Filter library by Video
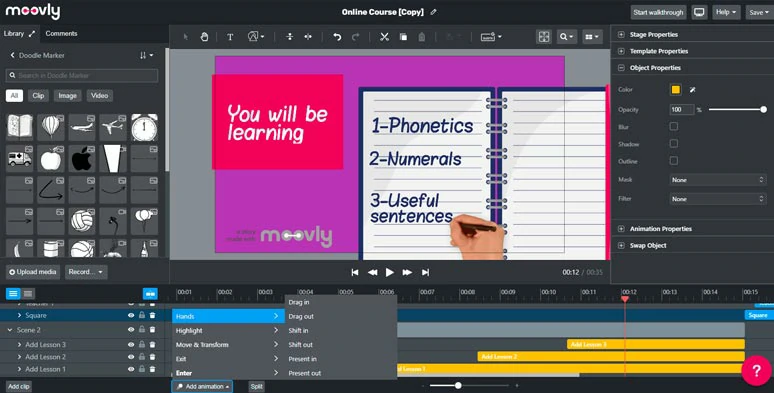Viewport: 774px width, 393px height. click(x=99, y=96)
